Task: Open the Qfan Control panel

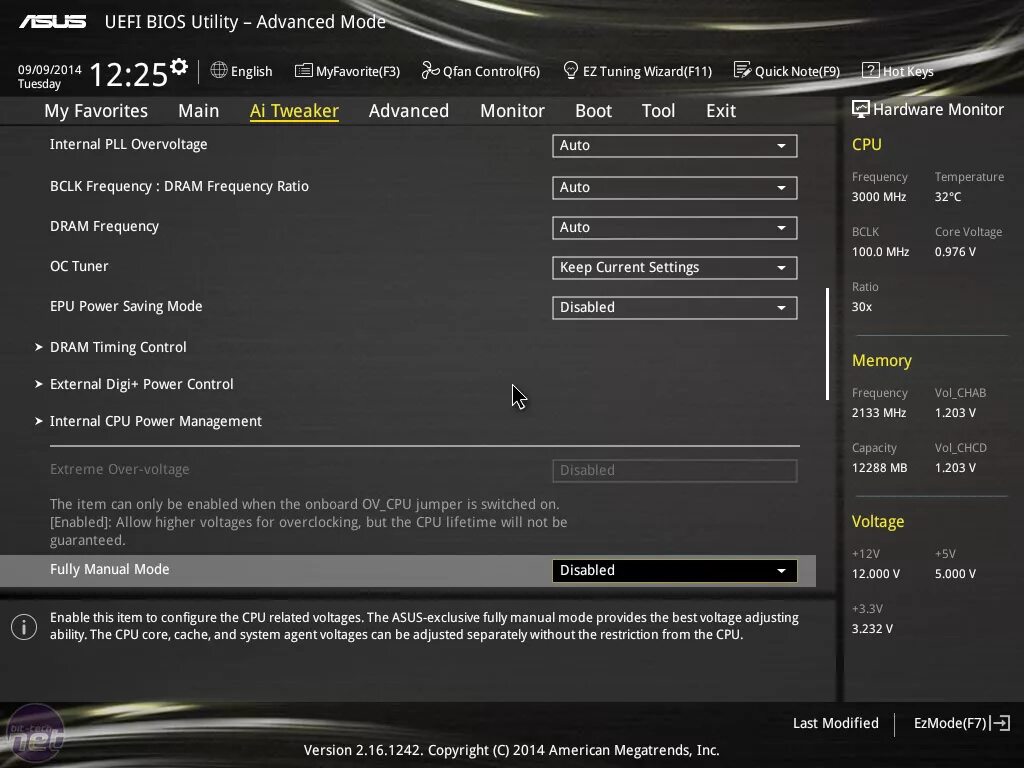Action: tap(481, 70)
